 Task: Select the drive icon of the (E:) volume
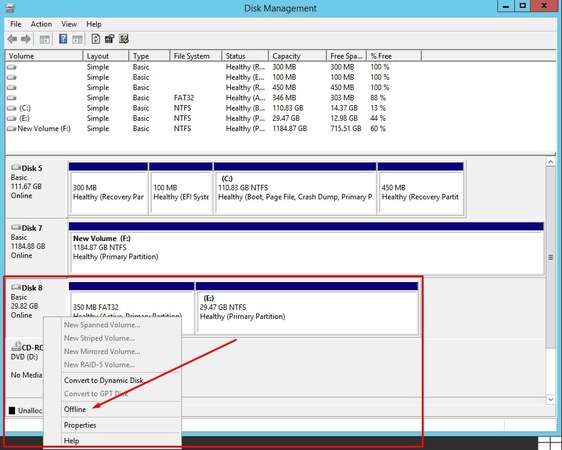pyautogui.click(x=11, y=119)
